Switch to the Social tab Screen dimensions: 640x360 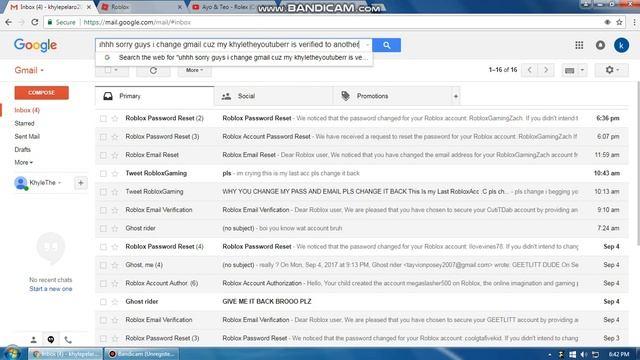(x=273, y=96)
